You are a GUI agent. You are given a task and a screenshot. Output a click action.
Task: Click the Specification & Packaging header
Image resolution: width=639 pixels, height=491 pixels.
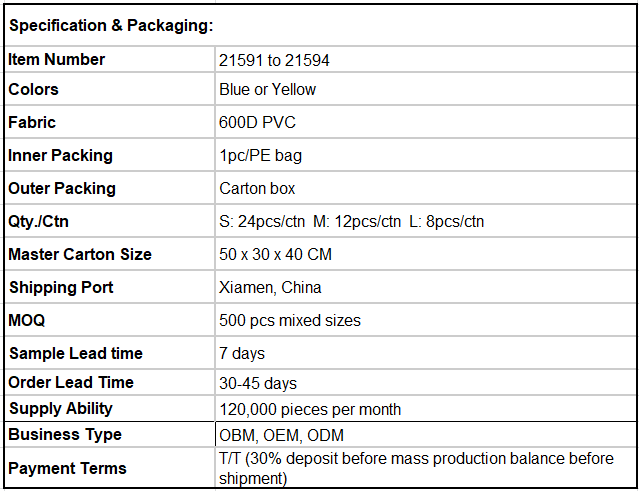coord(111,25)
